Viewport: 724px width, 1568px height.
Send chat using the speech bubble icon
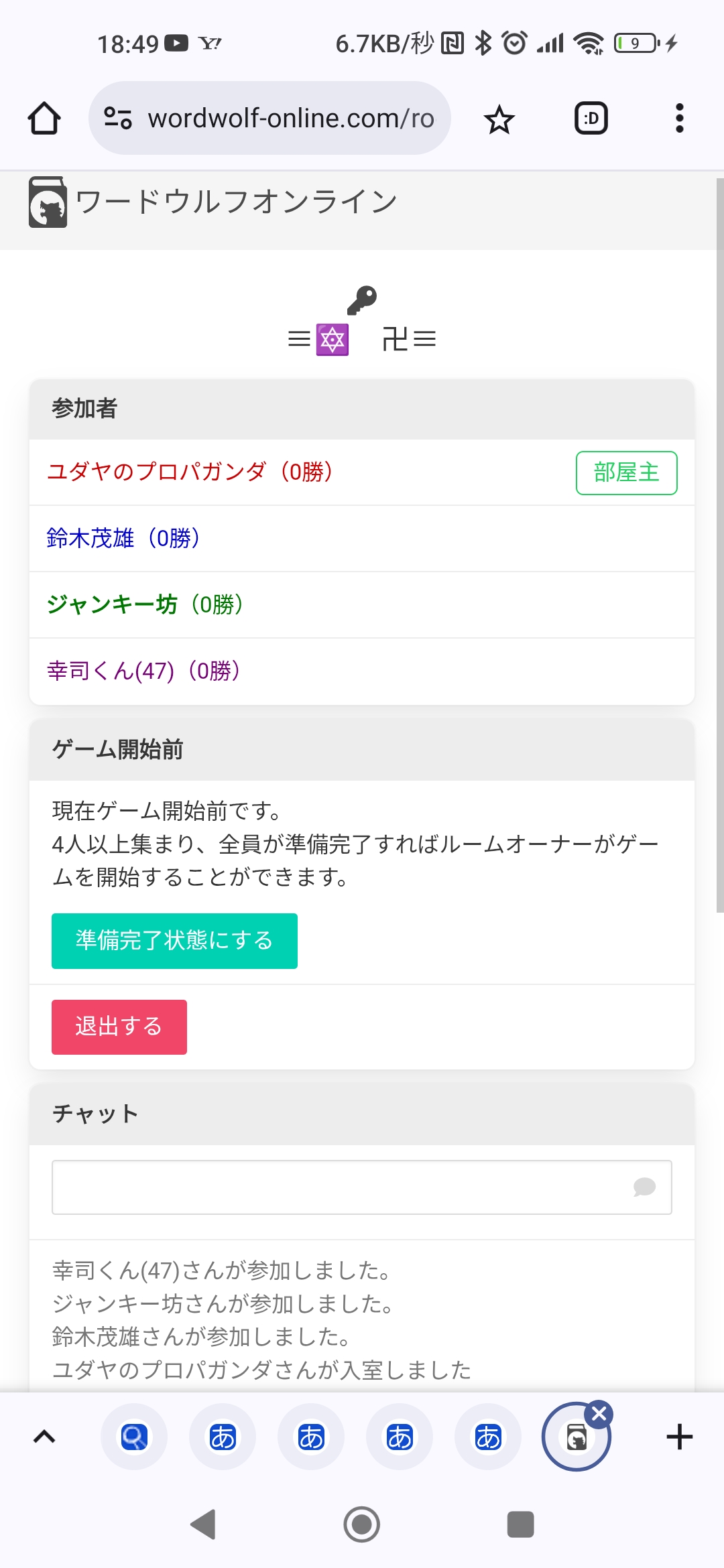pyautogui.click(x=644, y=1187)
